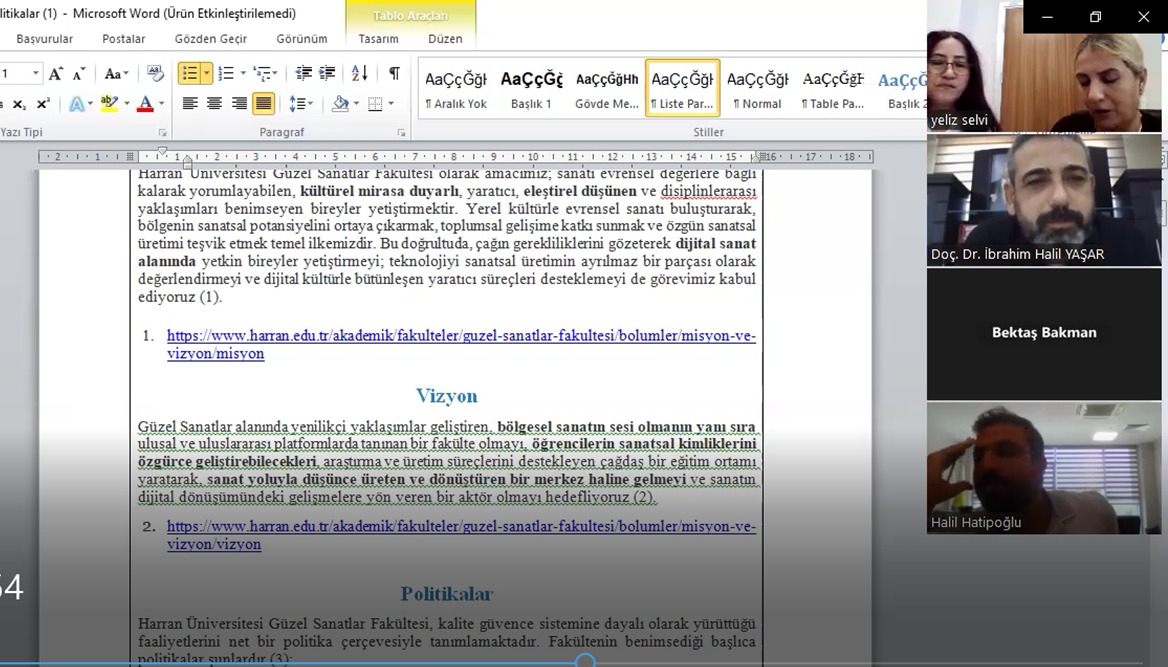This screenshot has height=667, width=1168.
Task: Click the Sort A-Z icon
Action: click(360, 74)
